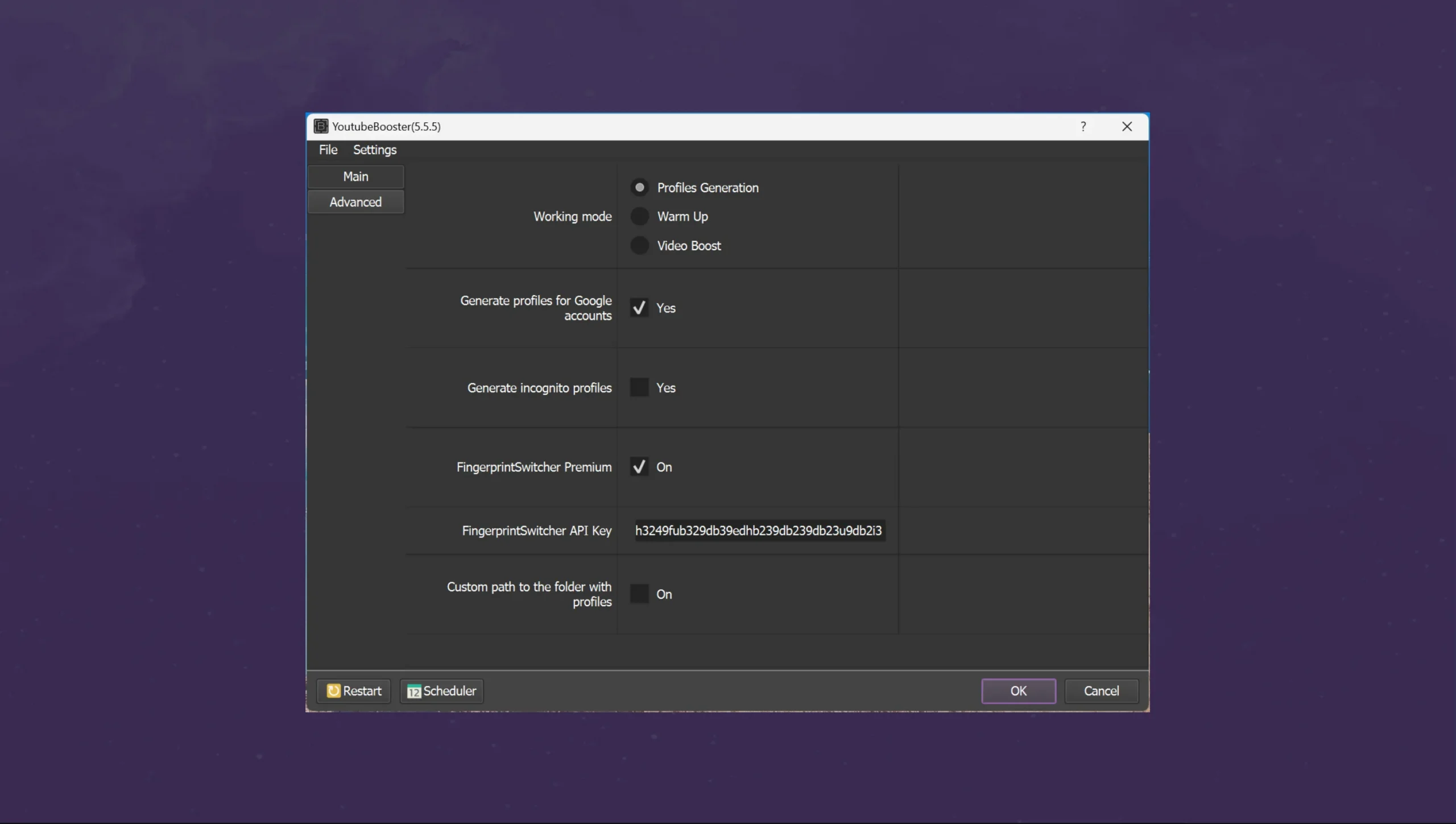Click the Generate profiles for Google accounts label
1456x824 pixels.
pyautogui.click(x=536, y=308)
